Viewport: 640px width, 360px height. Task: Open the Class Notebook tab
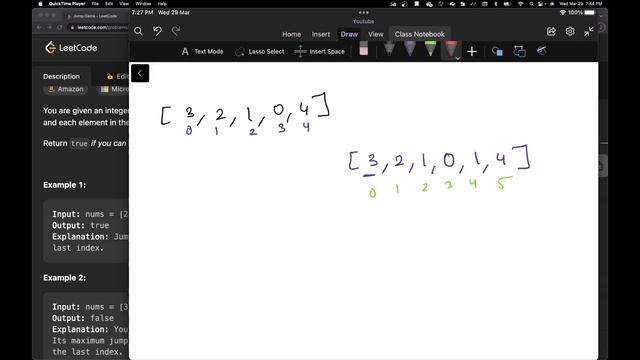click(420, 34)
